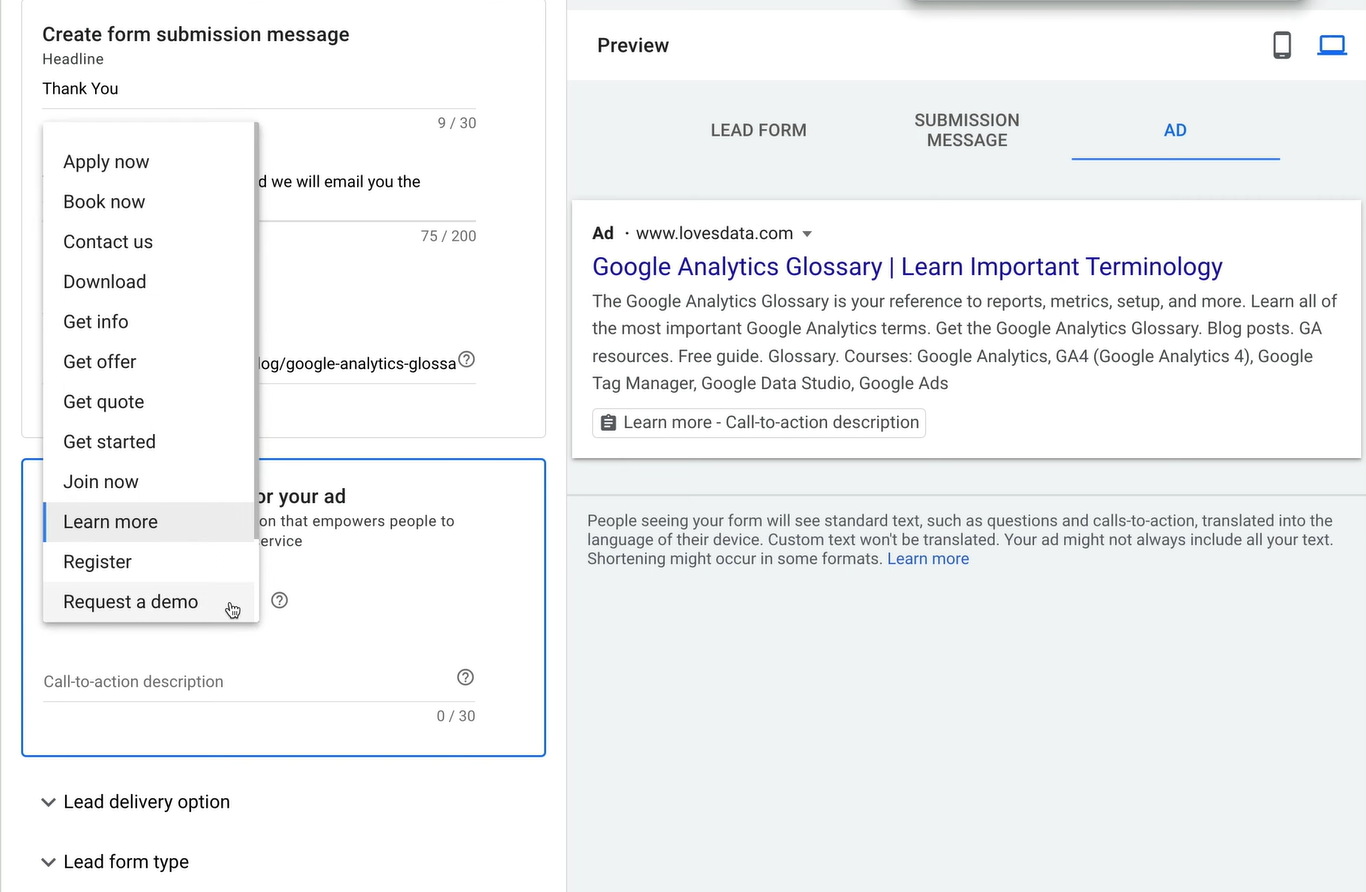This screenshot has width=1366, height=892.
Task: Choose Book now from the options
Action: tap(104, 201)
